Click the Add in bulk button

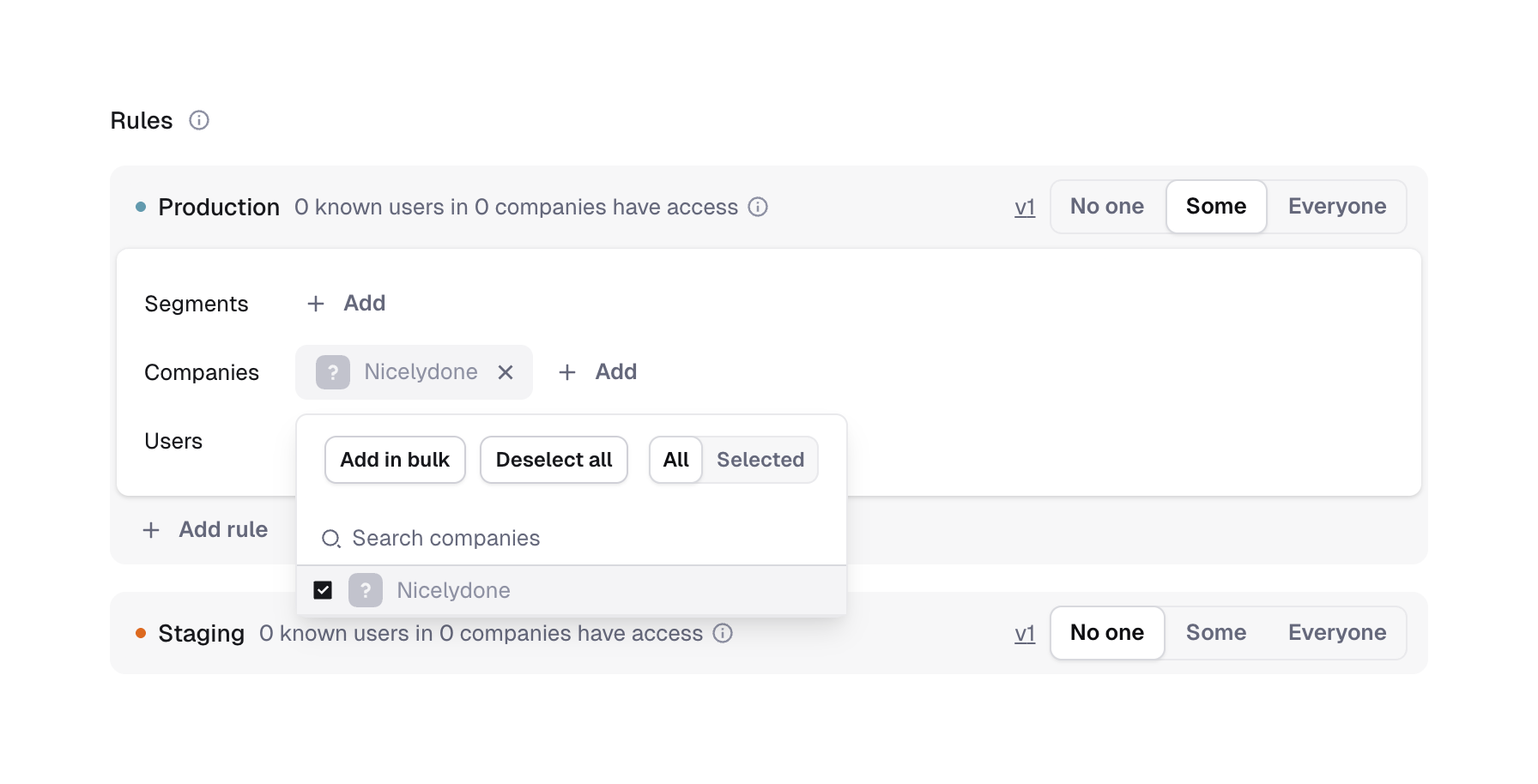click(x=395, y=460)
